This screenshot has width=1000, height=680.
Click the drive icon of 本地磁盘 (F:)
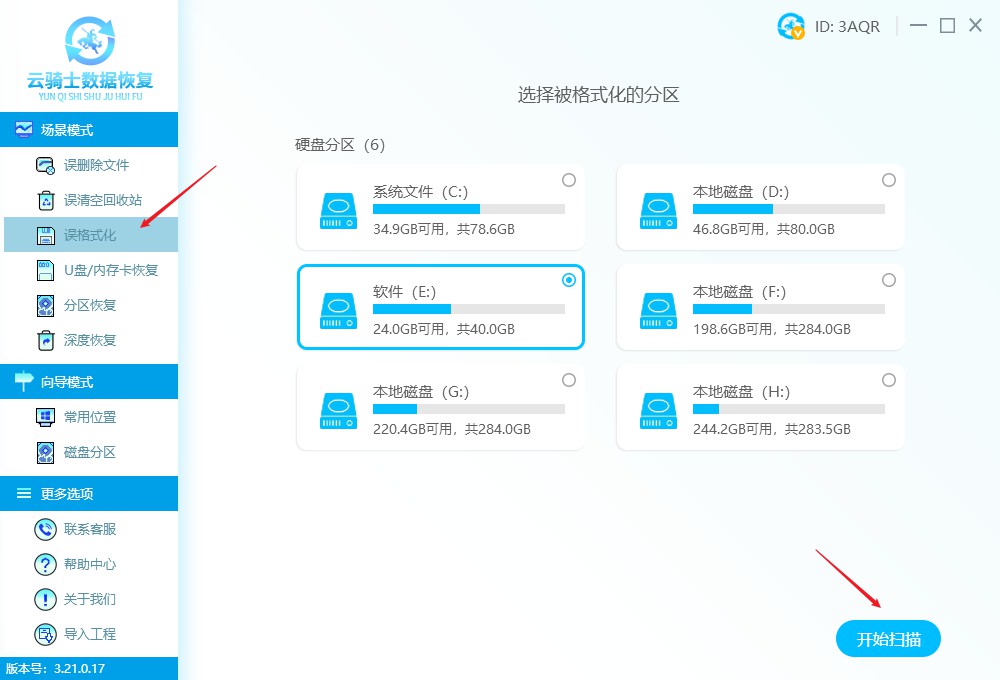pos(658,311)
